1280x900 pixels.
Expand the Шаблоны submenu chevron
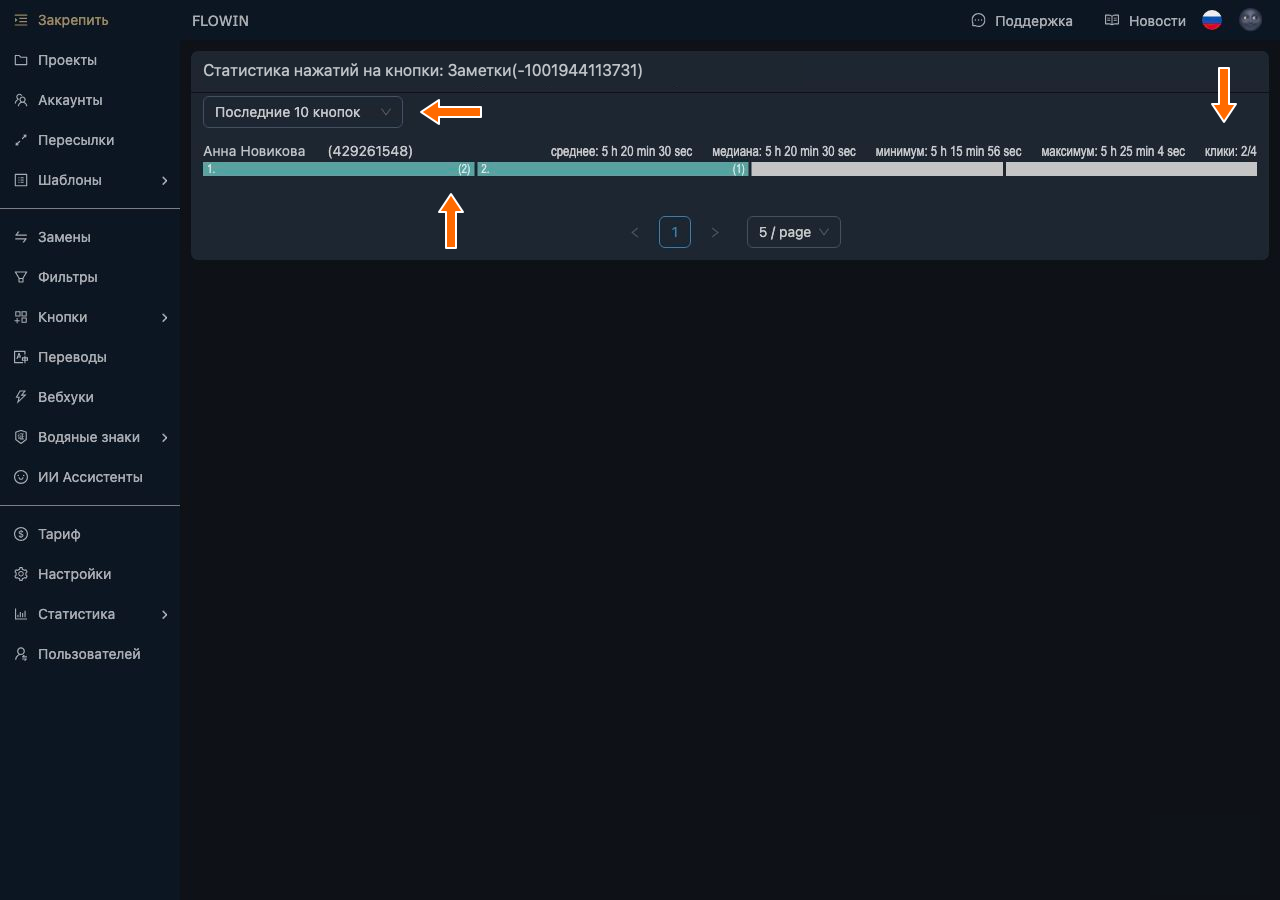(165, 180)
